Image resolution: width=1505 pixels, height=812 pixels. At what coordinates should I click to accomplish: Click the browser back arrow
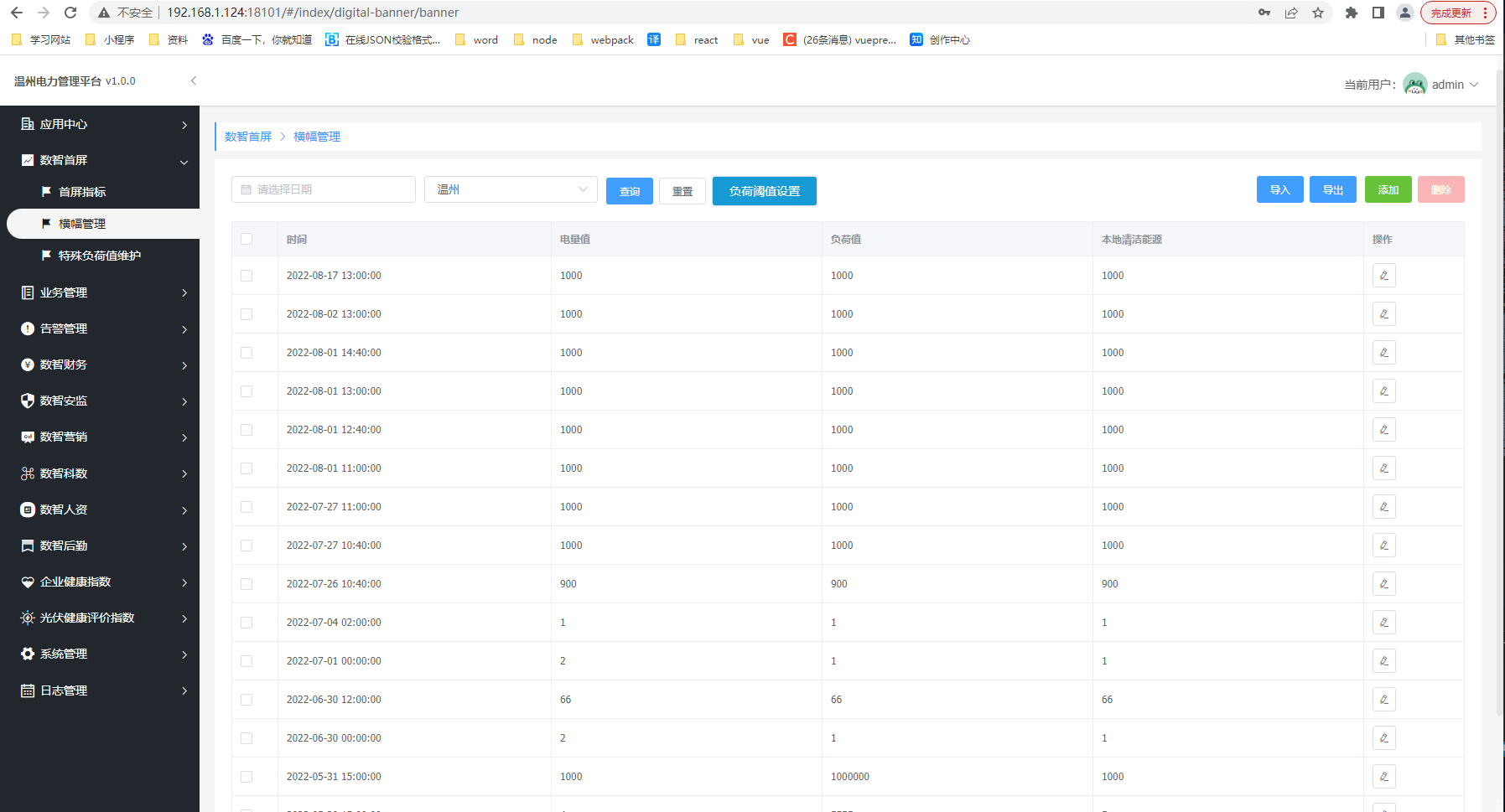17,13
